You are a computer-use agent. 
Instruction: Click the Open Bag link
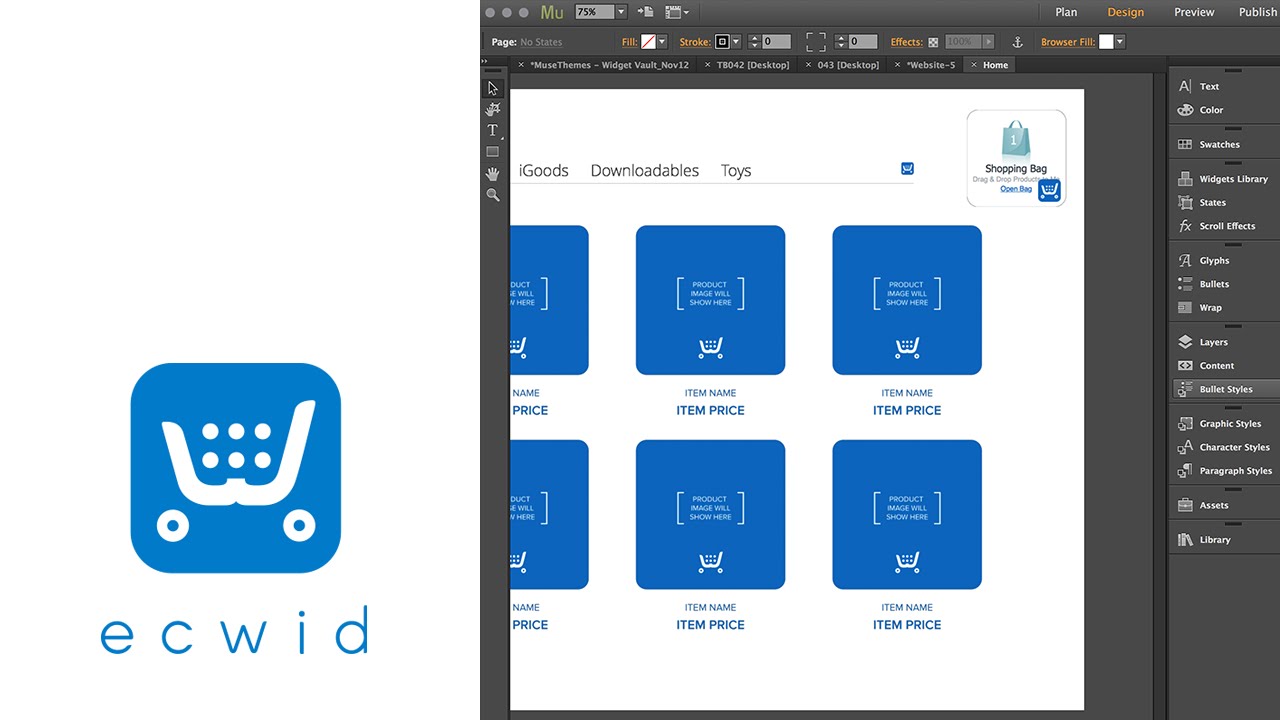coord(1016,189)
